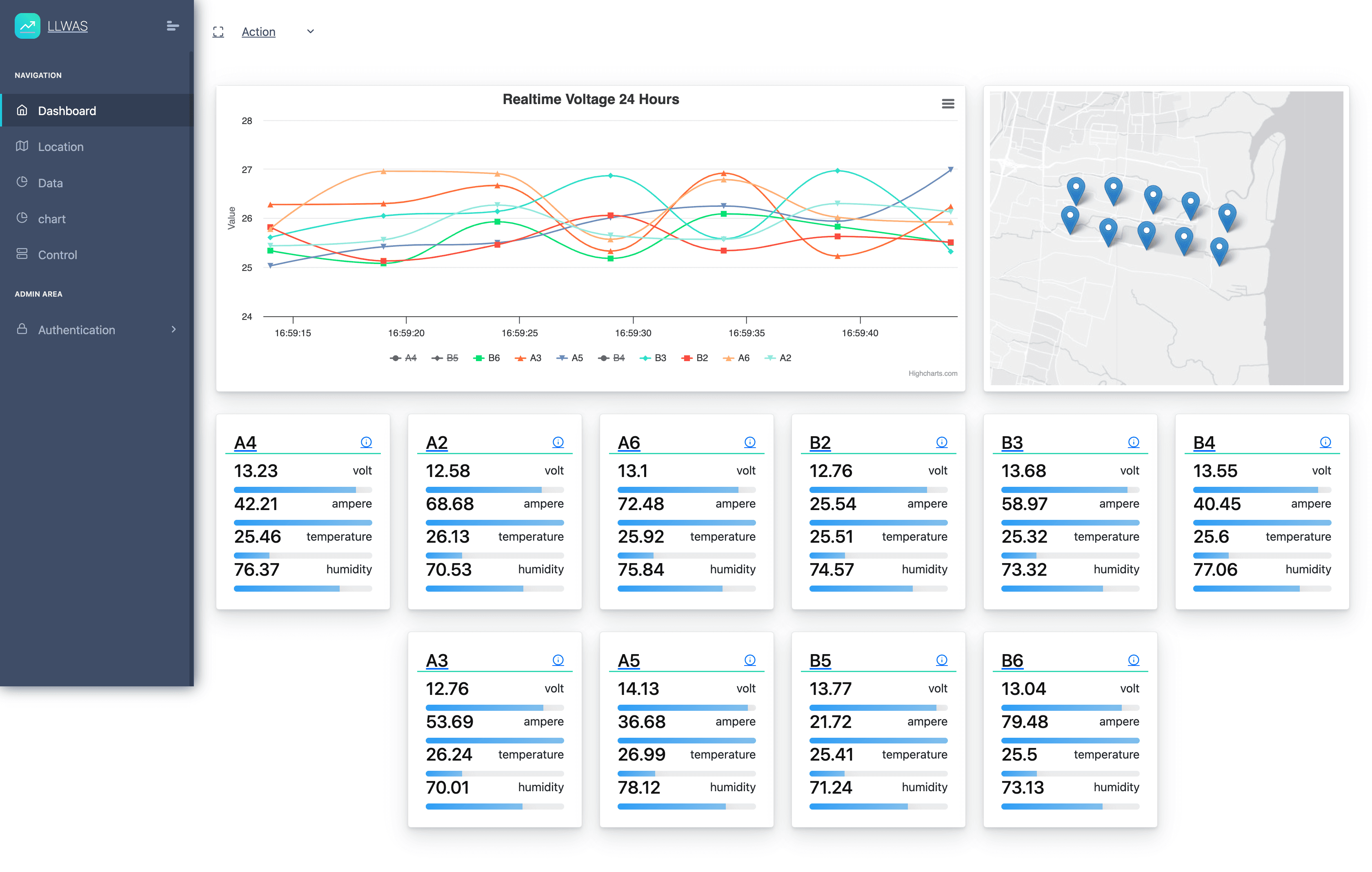Image resolution: width=1372 pixels, height=872 pixels.
Task: Go to Dashboard in navigation
Action: click(97, 111)
